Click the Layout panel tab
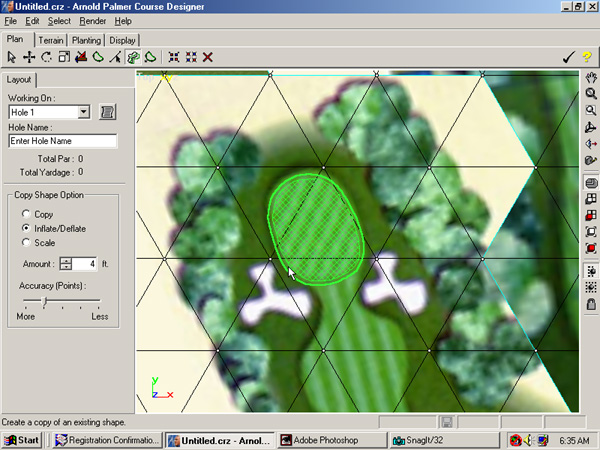 pyautogui.click(x=19, y=80)
